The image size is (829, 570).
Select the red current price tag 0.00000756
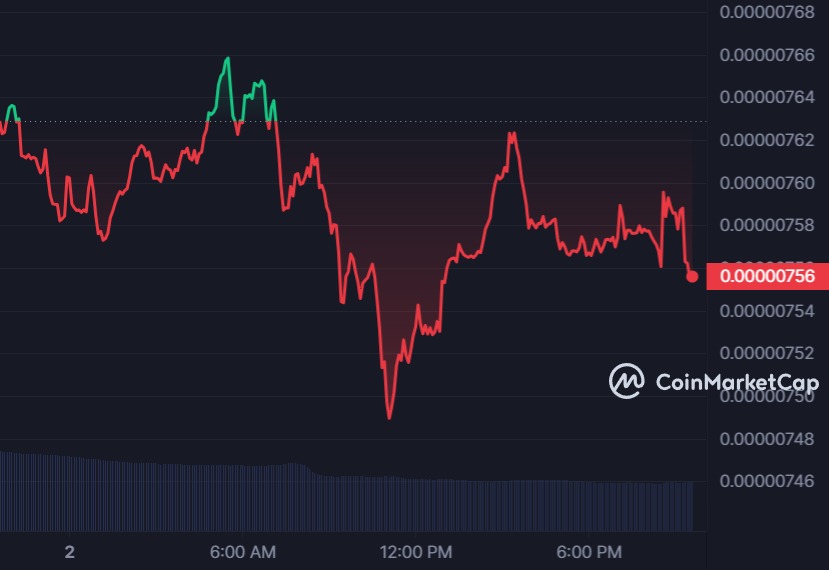767,275
